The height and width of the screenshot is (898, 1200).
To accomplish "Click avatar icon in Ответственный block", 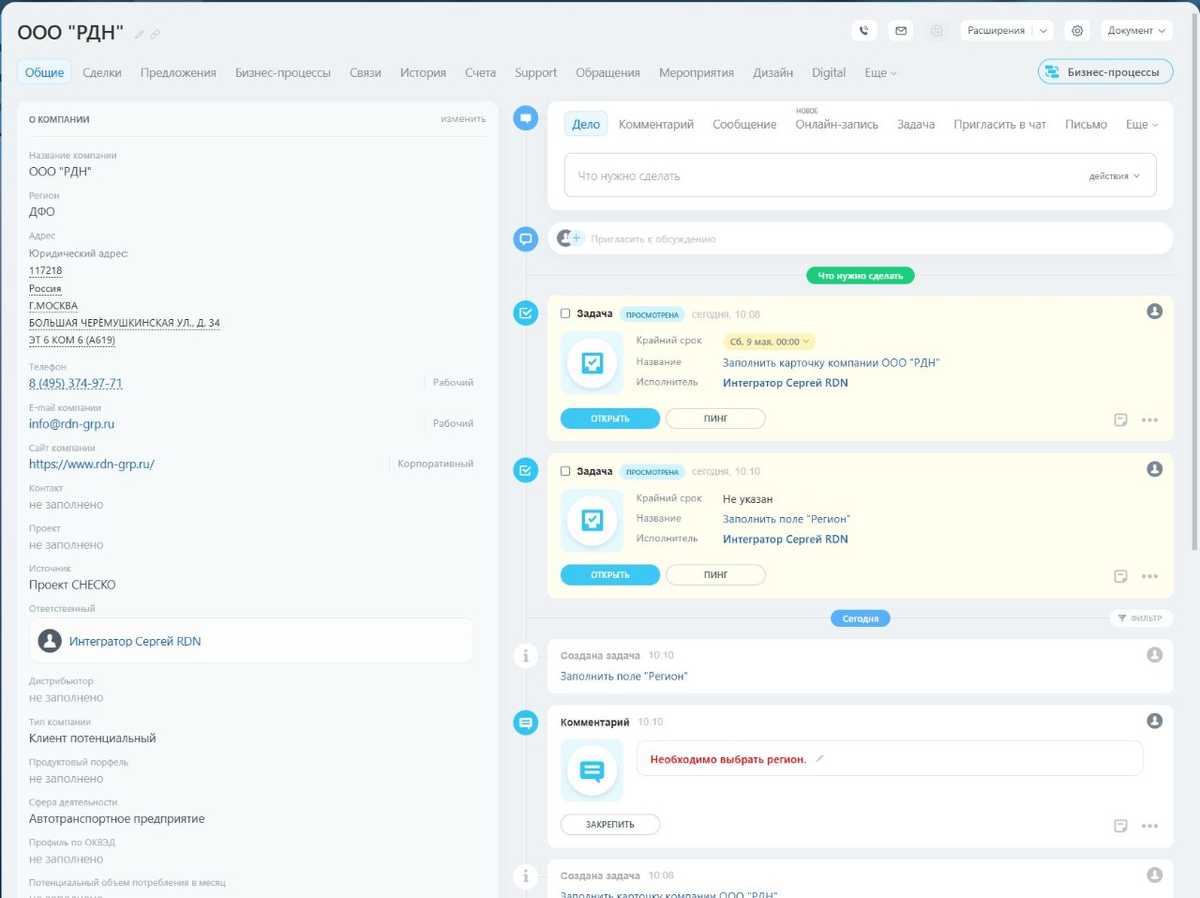I will [50, 641].
